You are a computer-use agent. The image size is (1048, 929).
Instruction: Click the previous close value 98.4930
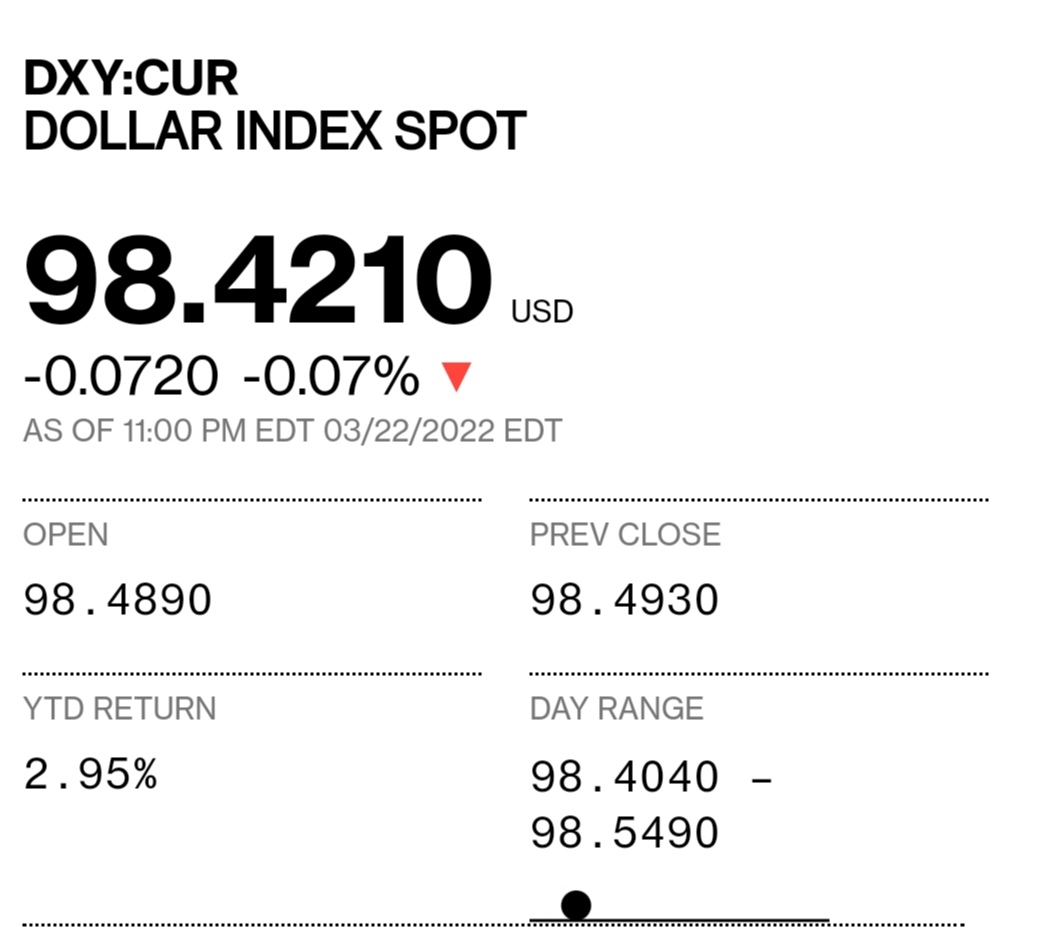(x=624, y=600)
